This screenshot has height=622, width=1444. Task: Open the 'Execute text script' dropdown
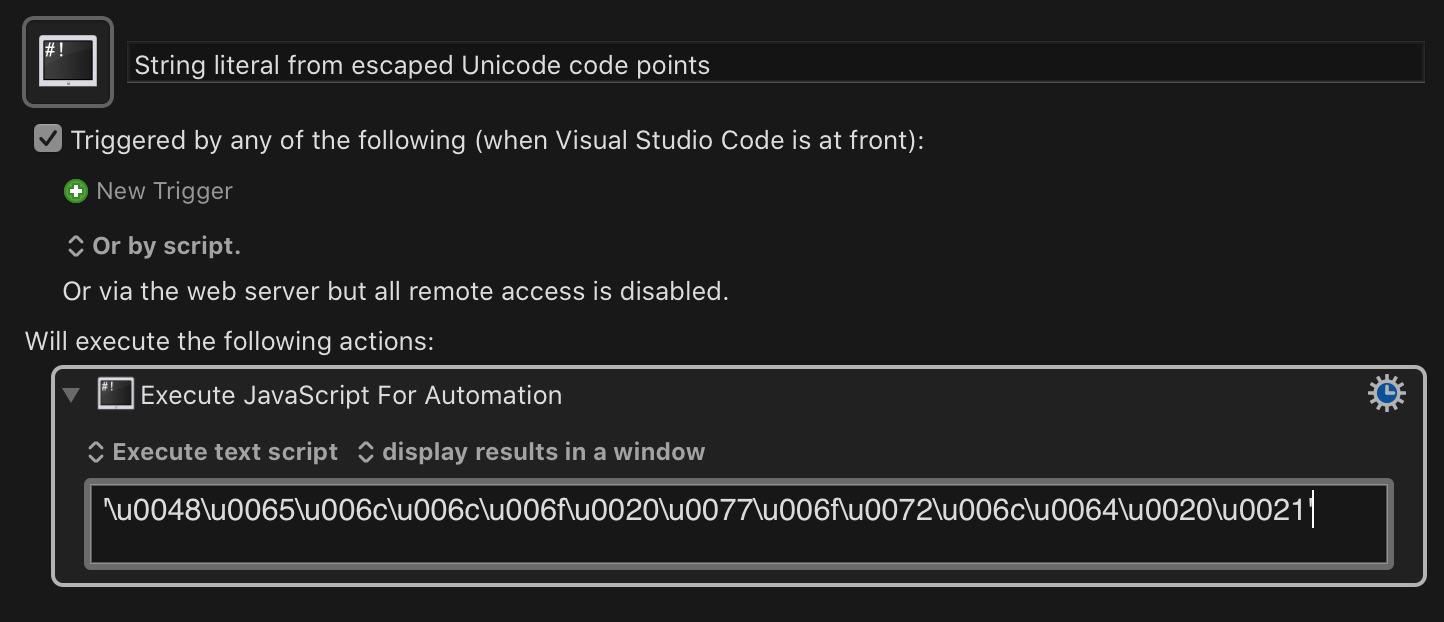click(x=211, y=452)
